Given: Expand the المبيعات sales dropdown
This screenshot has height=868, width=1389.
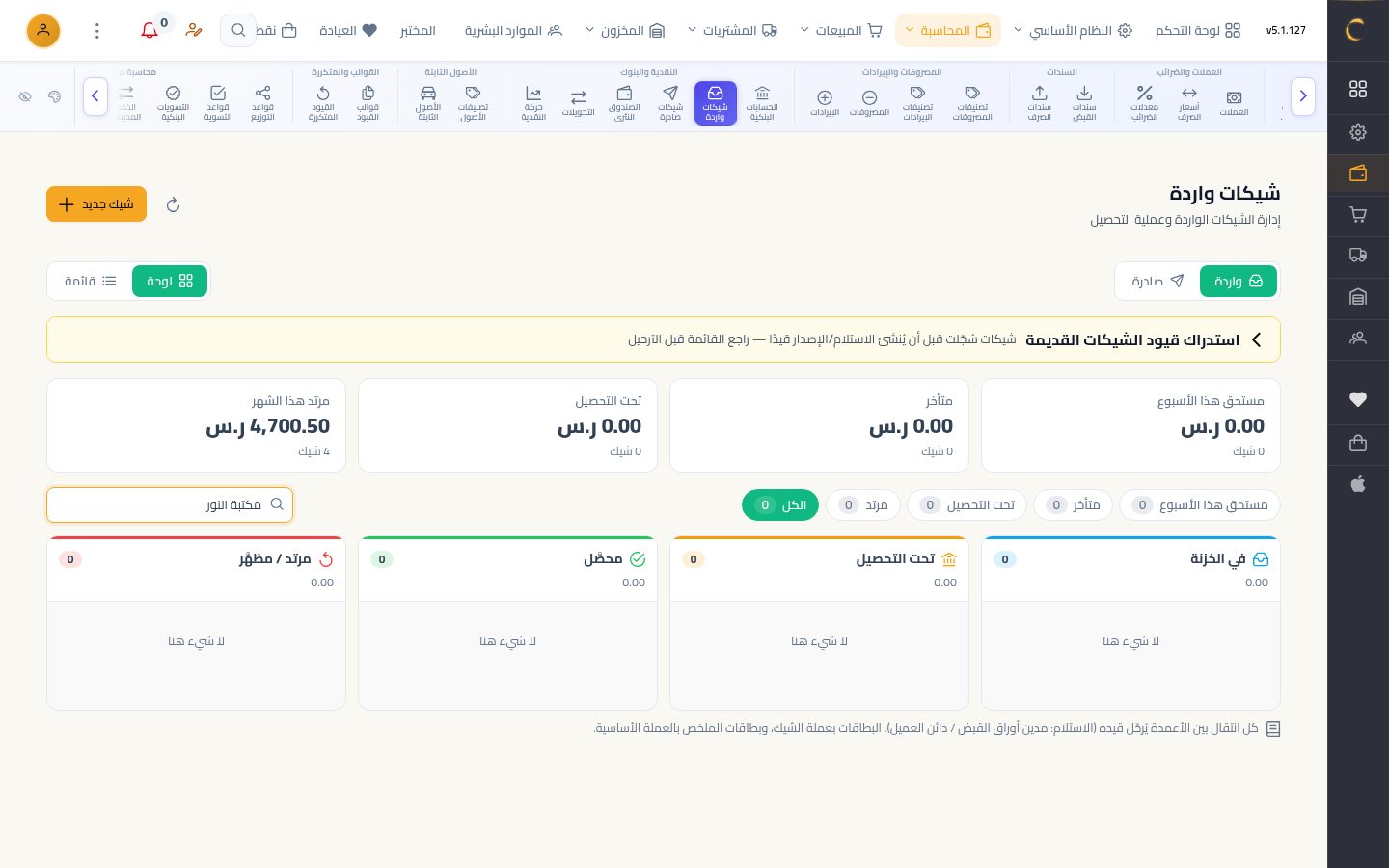Looking at the screenshot, I should (x=840, y=31).
